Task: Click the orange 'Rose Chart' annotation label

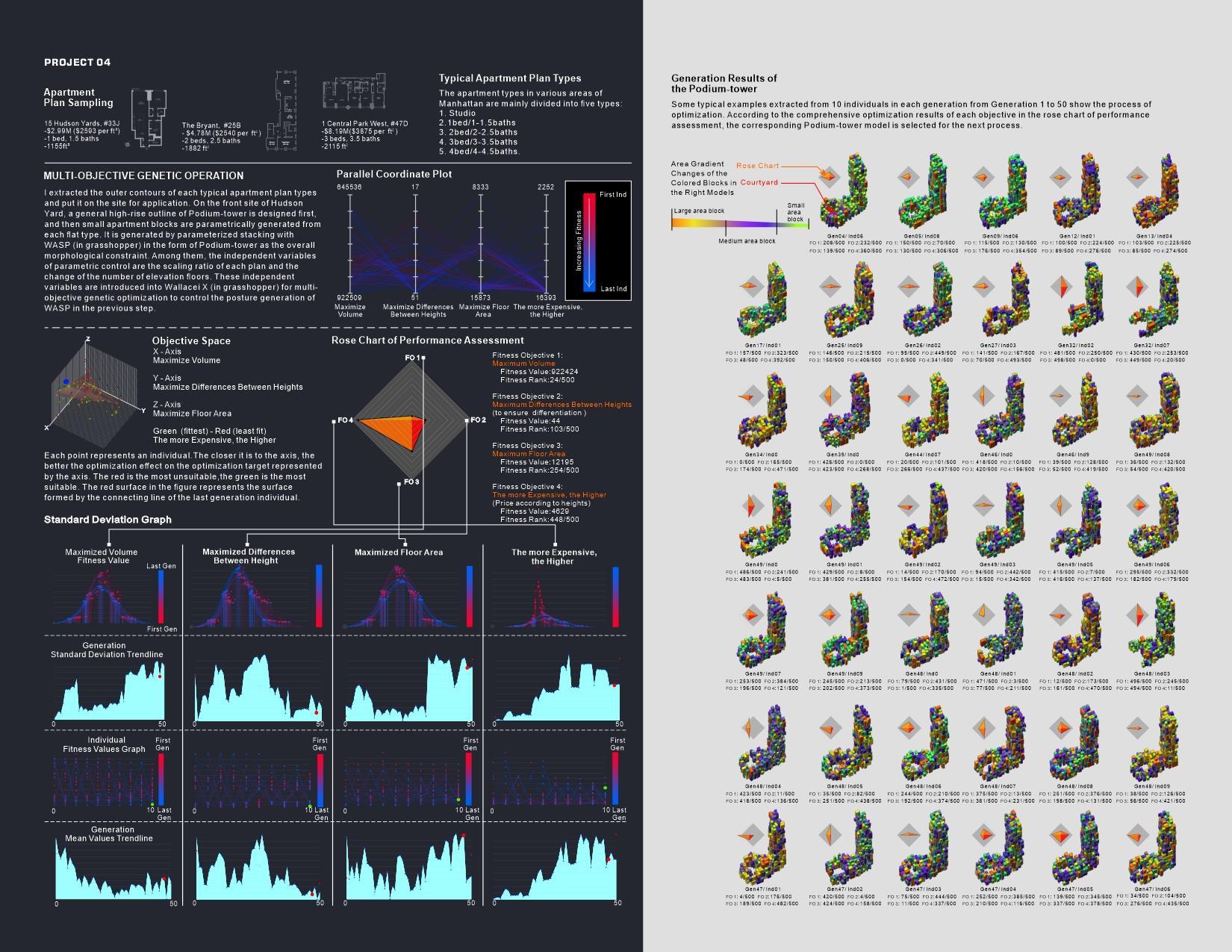Action: coord(757,166)
